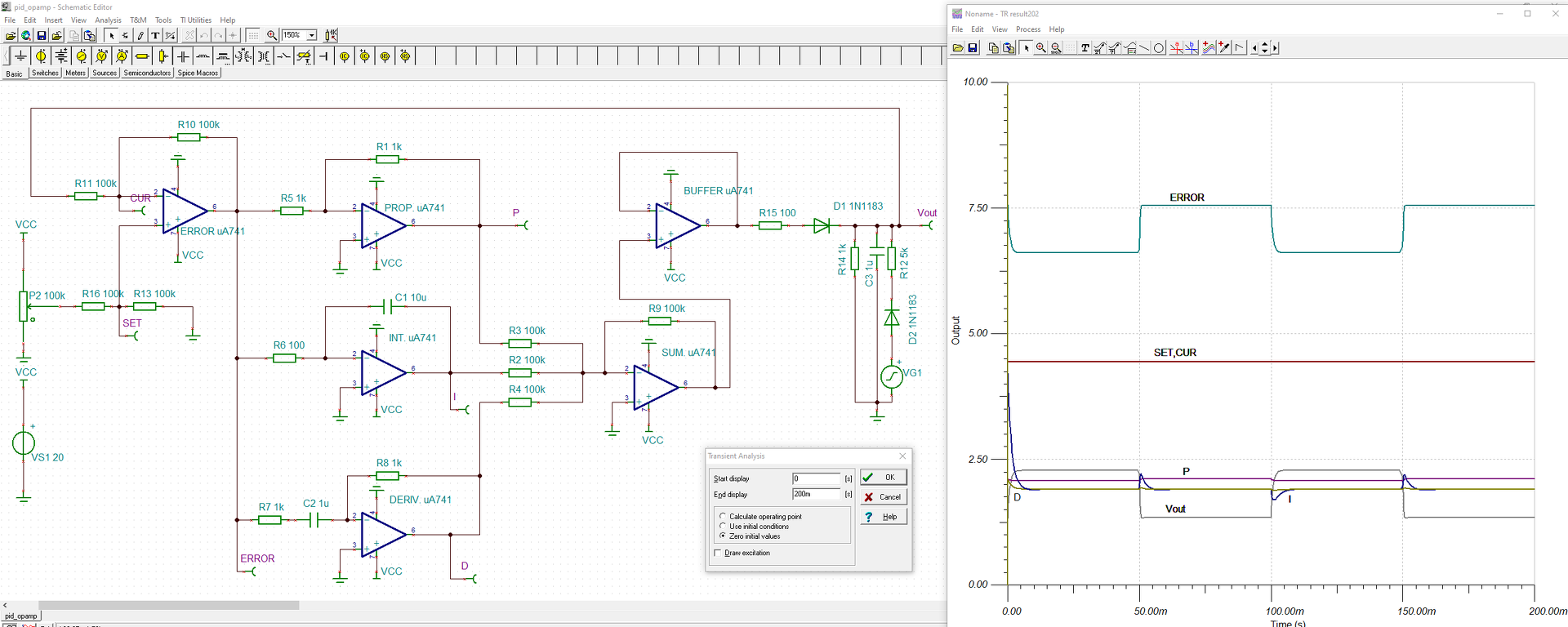Image resolution: width=1568 pixels, height=627 pixels.
Task: Switch to the Semiconductors component tab
Action: pos(147,73)
